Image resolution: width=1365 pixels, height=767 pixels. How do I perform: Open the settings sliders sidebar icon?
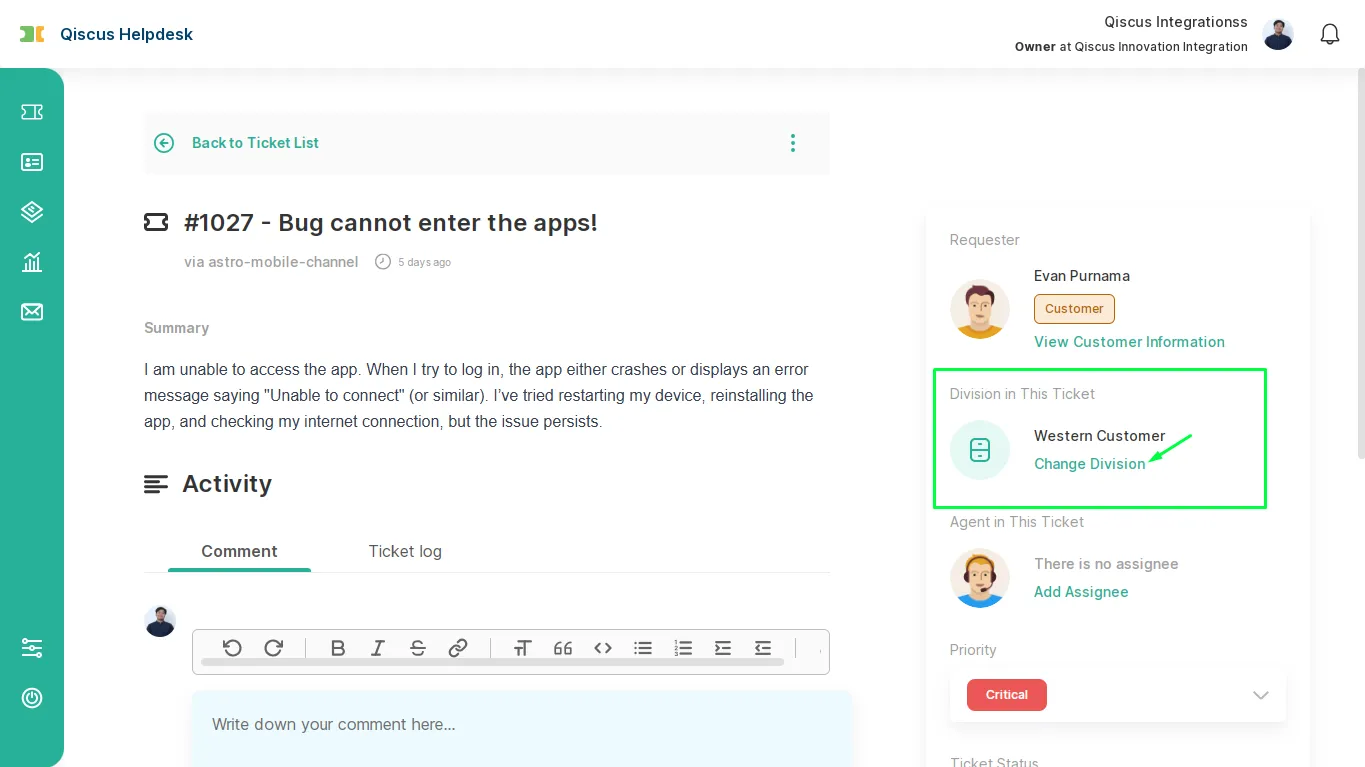(x=32, y=648)
